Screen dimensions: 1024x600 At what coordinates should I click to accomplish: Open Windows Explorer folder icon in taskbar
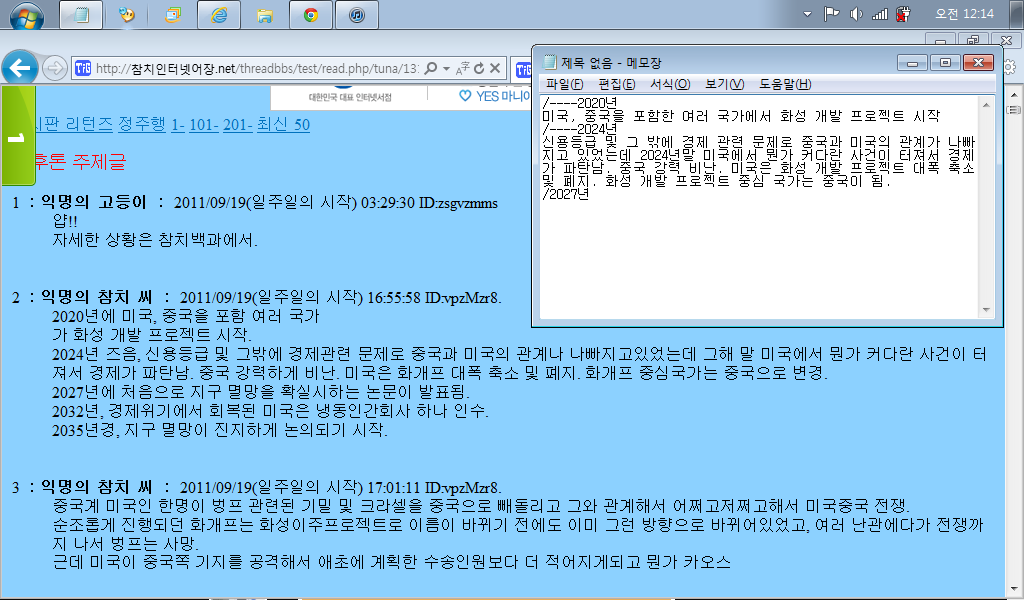click(264, 15)
